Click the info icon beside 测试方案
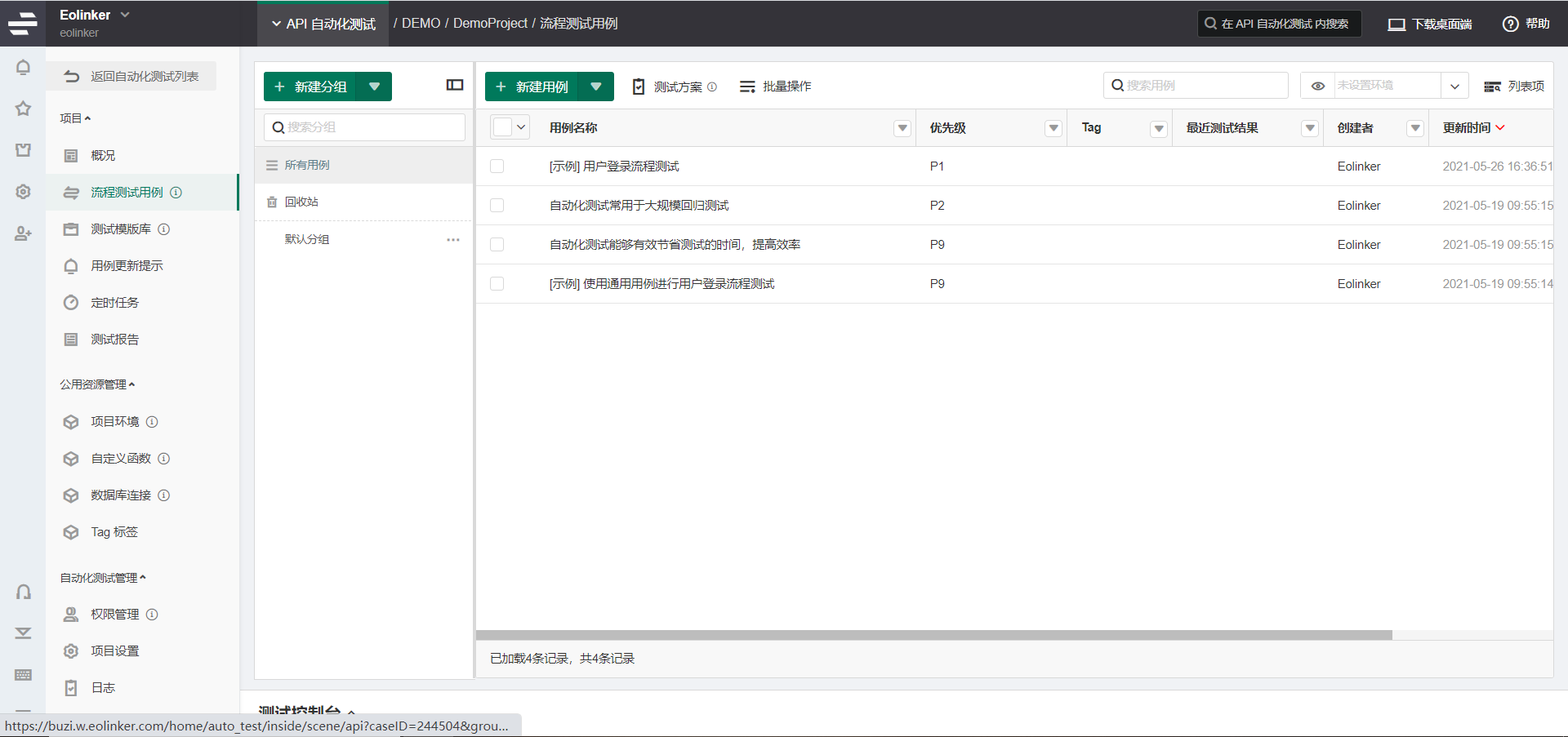 [x=712, y=87]
